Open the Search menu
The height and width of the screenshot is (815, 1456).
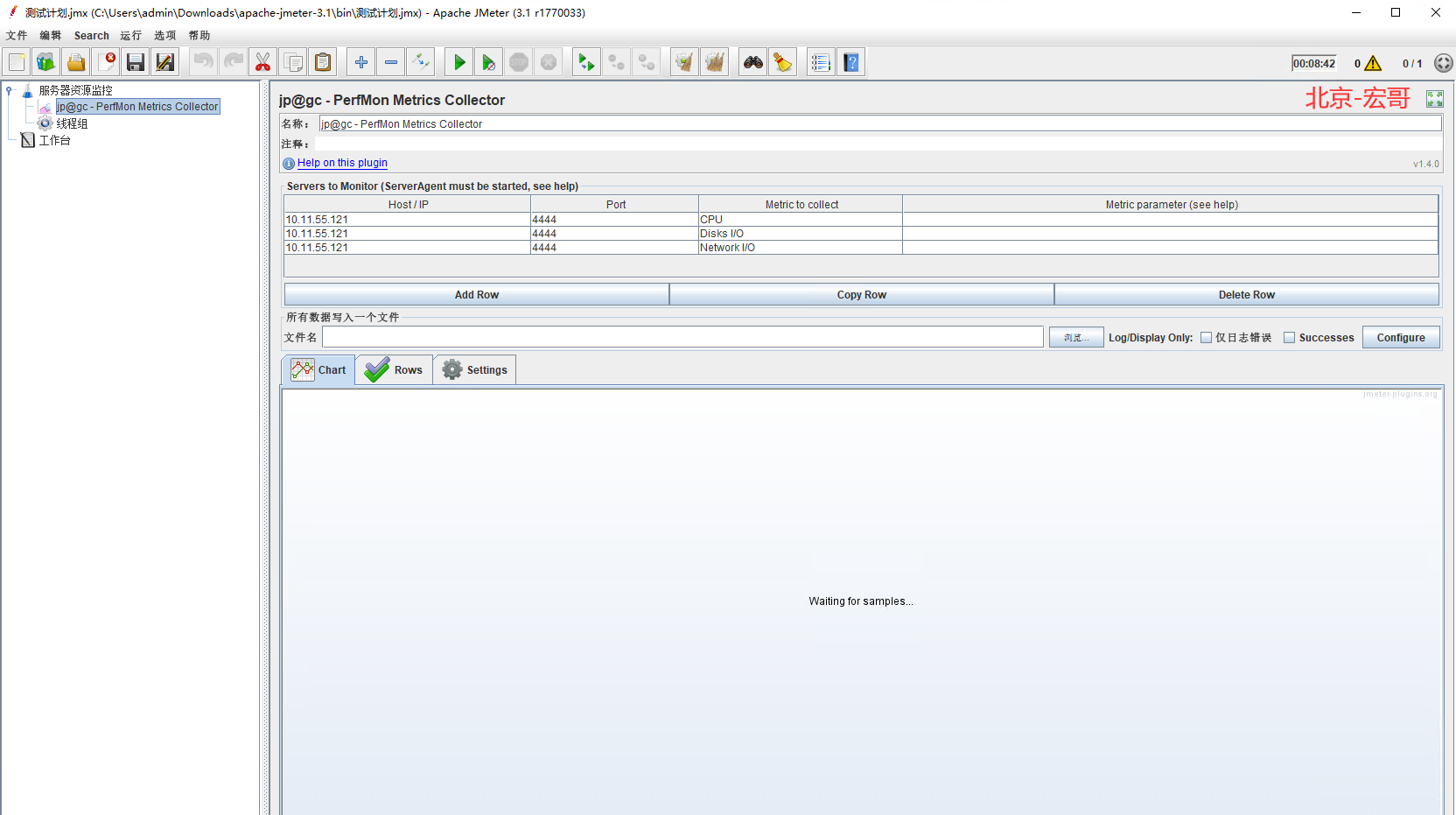pyautogui.click(x=92, y=36)
